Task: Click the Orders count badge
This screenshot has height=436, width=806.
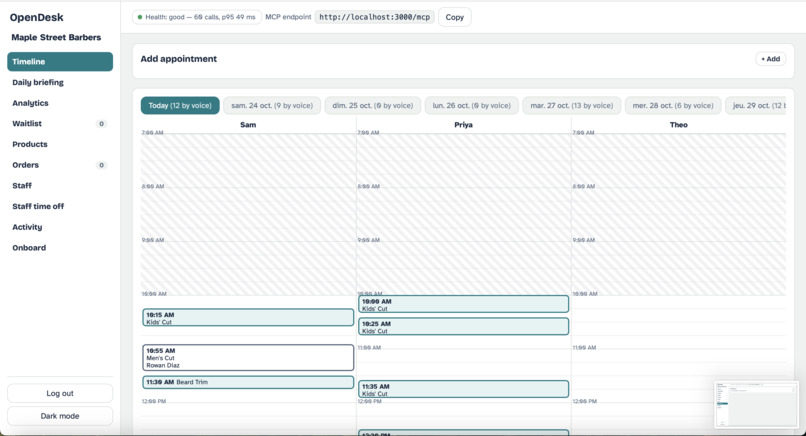Action: click(101, 165)
